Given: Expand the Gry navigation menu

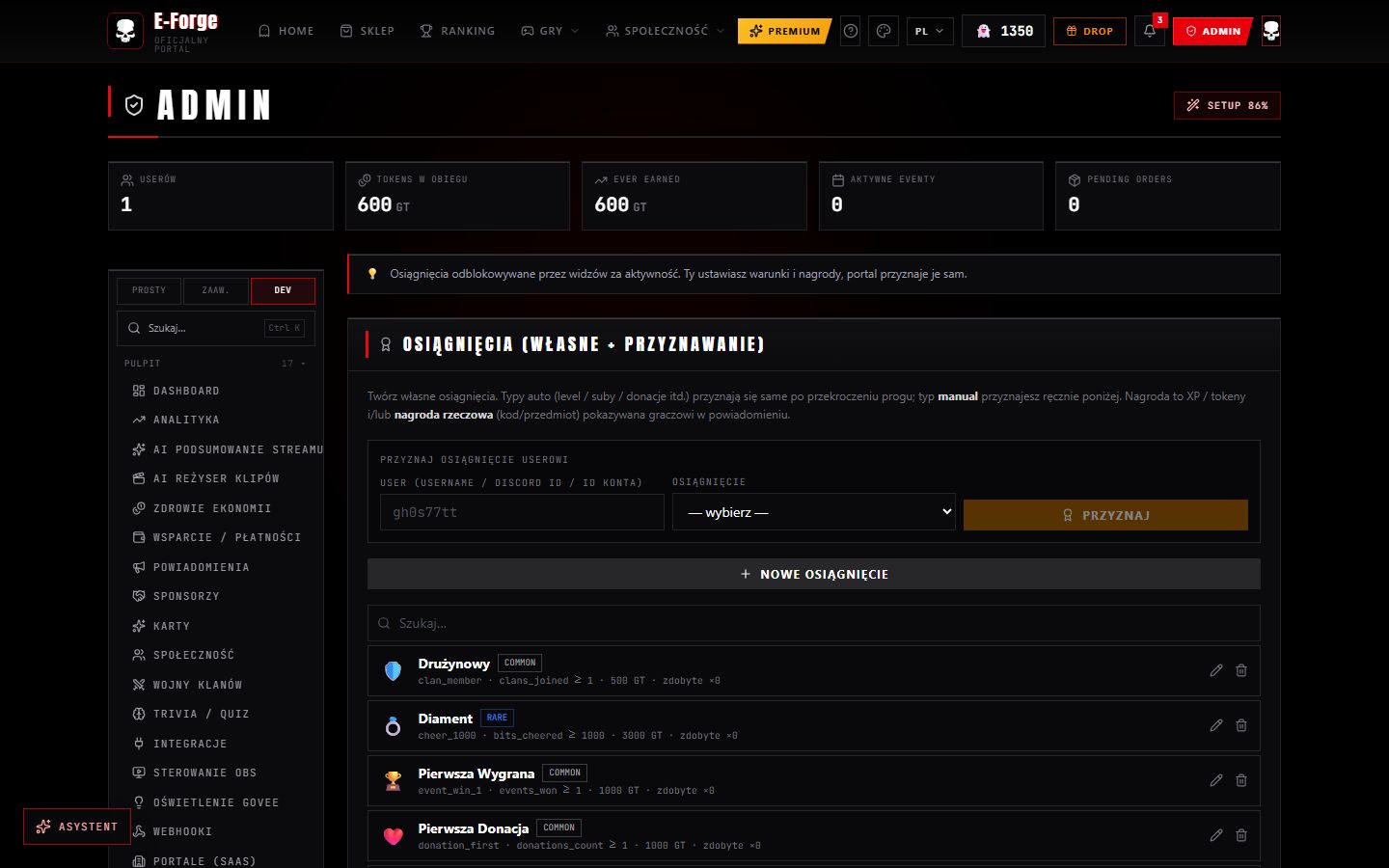Looking at the screenshot, I should tap(550, 31).
